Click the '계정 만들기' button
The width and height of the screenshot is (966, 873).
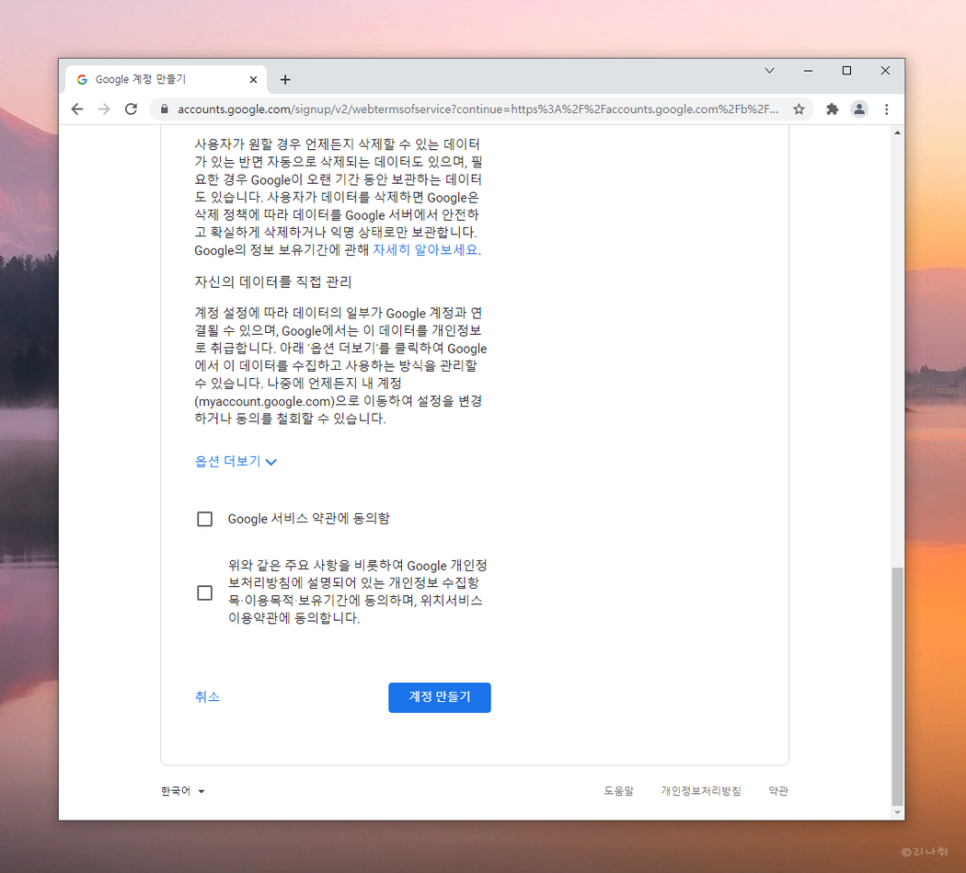pyautogui.click(x=439, y=697)
